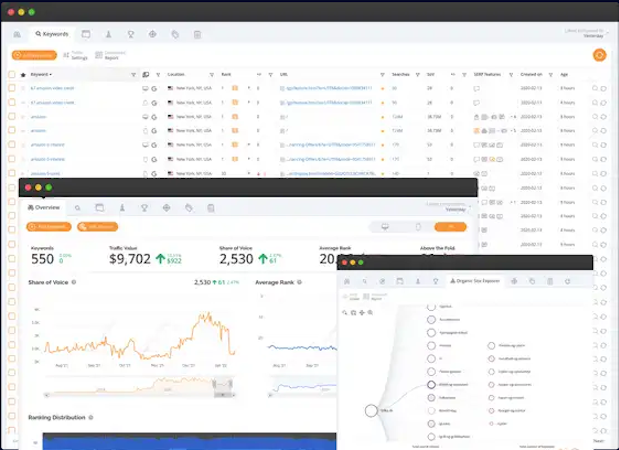
Task: Click the scrollbar thumb under Share of Voice navigator
Action: click(223, 395)
